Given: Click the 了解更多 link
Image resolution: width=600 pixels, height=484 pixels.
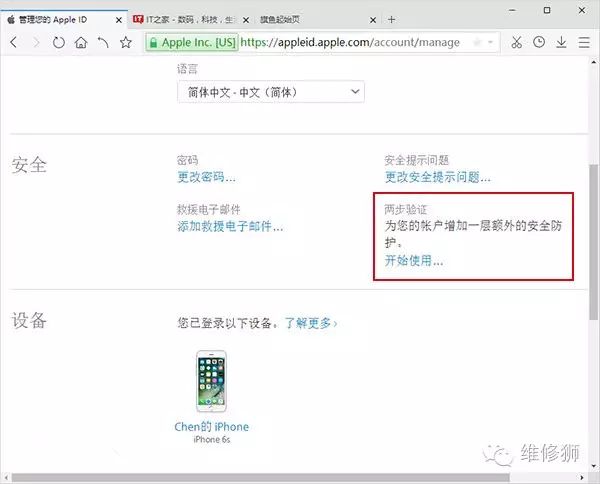Looking at the screenshot, I should click(311, 323).
